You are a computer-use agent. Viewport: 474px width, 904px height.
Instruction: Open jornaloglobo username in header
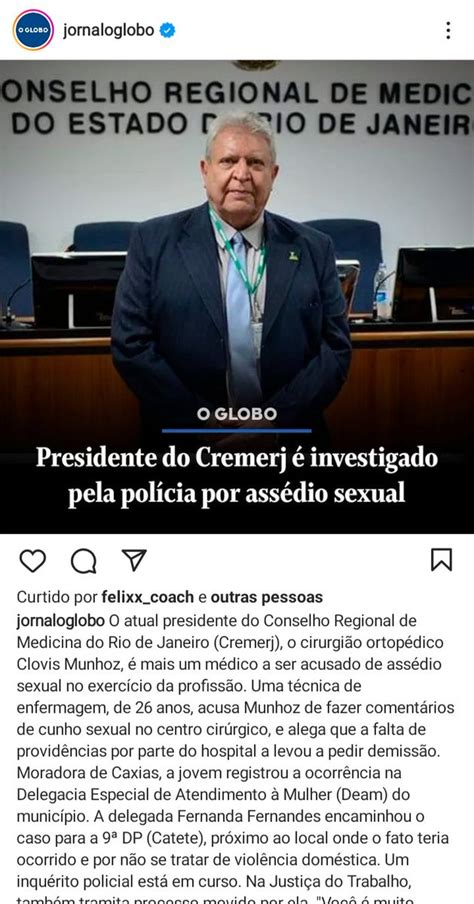click(108, 30)
